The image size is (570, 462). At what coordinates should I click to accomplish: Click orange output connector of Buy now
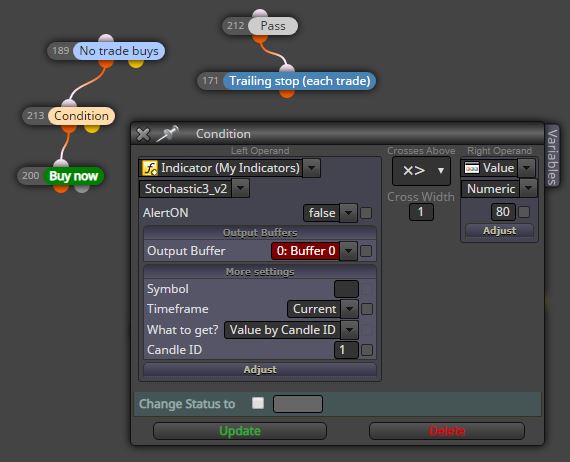(61, 188)
